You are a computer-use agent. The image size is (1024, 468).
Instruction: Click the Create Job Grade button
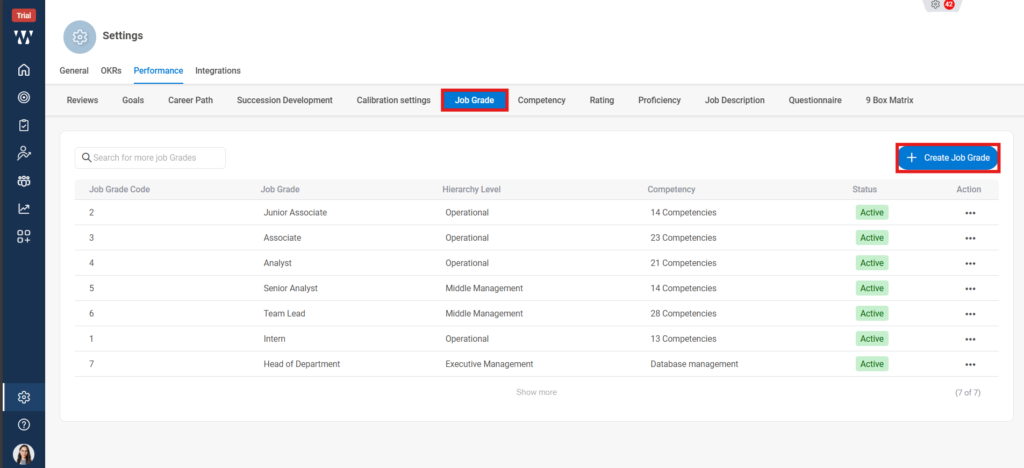tap(948, 158)
